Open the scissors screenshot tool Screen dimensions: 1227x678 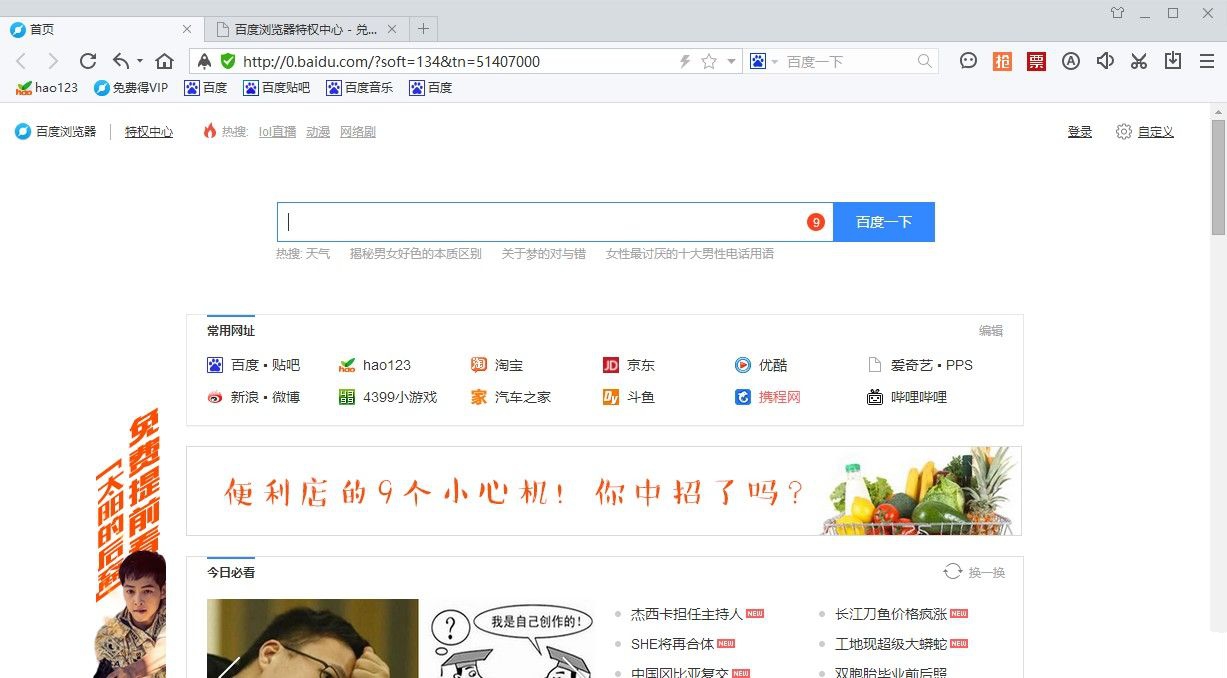1139,61
